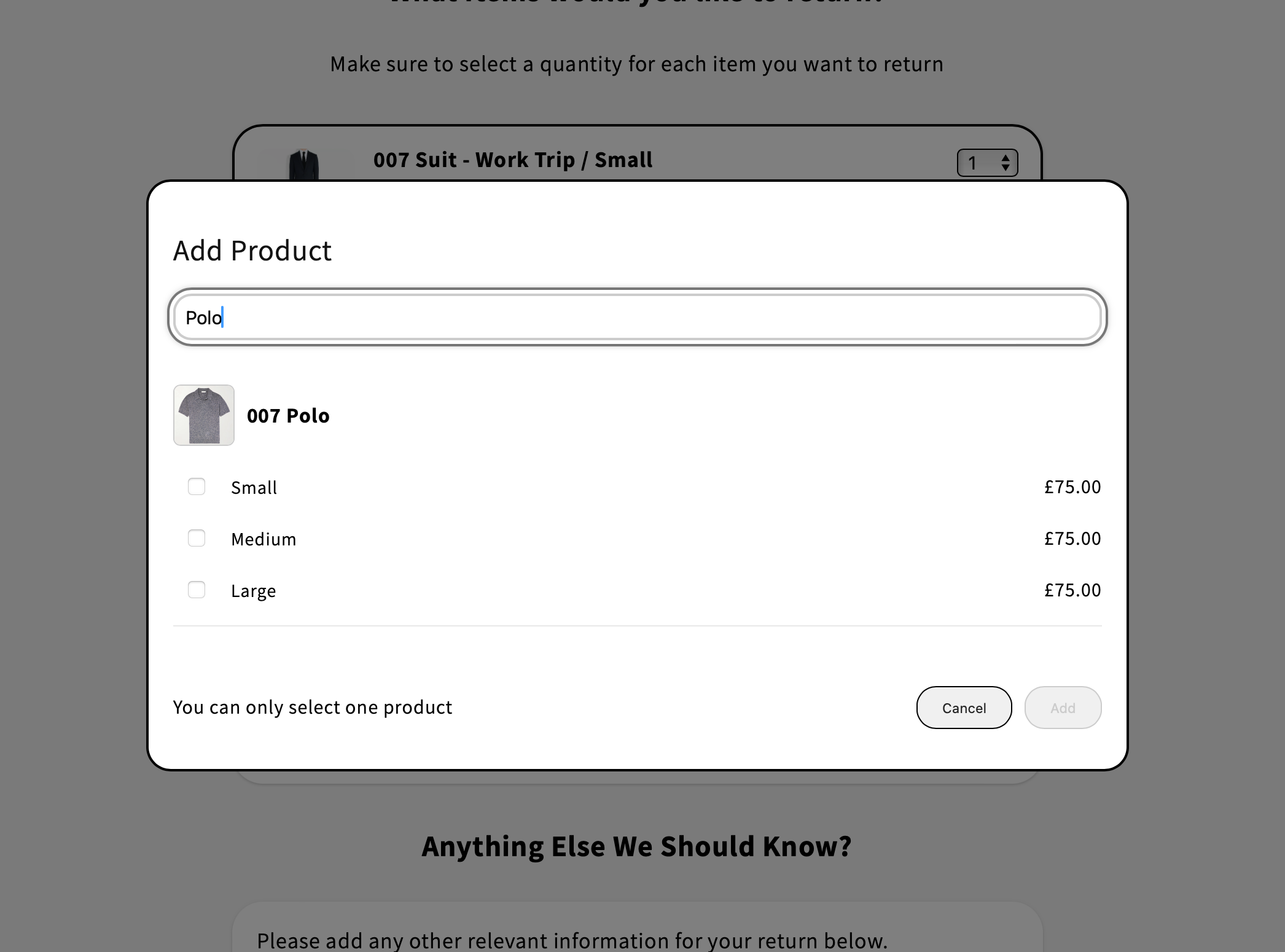Click the £75.00 price in the Large row
The height and width of the screenshot is (952, 1285).
[x=1072, y=590]
